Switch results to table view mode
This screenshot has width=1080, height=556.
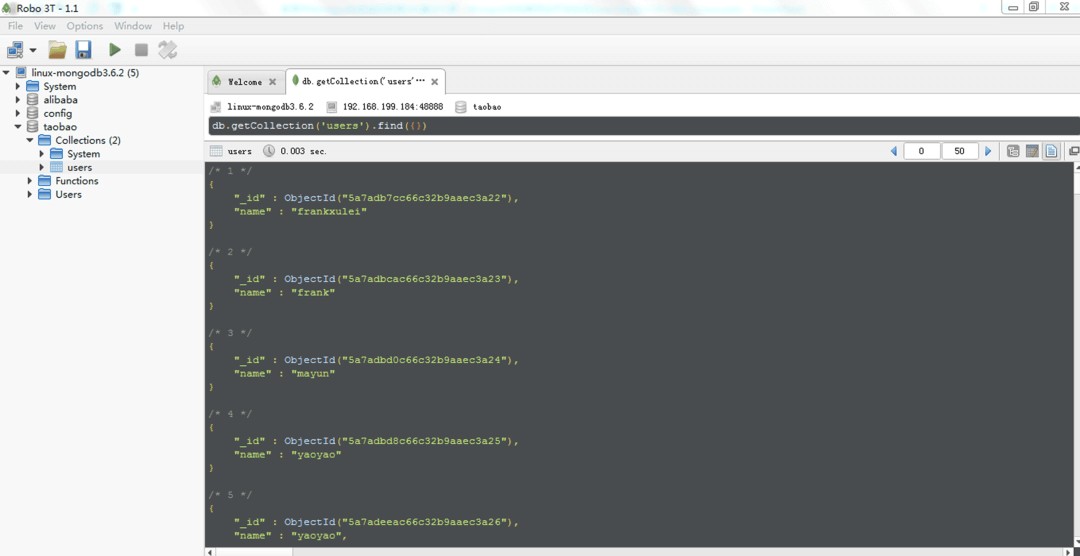1032,151
